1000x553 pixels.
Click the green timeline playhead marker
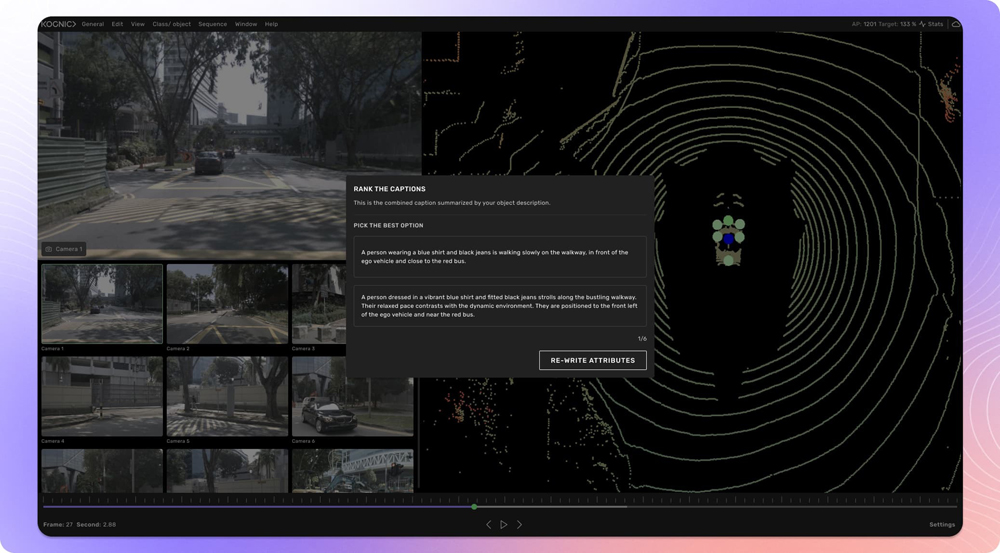pos(474,507)
